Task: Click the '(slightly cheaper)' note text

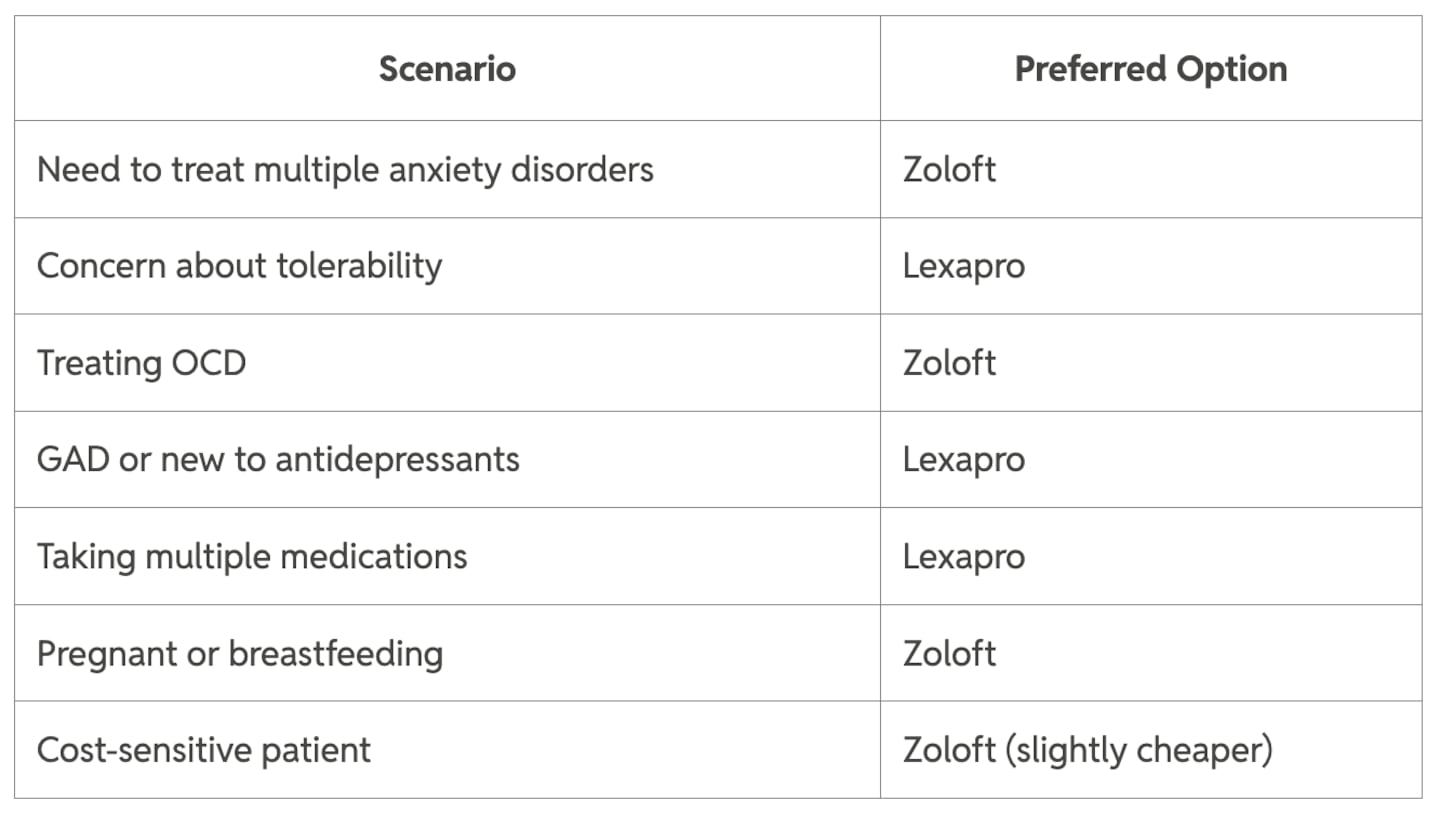Action: click(x=1140, y=750)
